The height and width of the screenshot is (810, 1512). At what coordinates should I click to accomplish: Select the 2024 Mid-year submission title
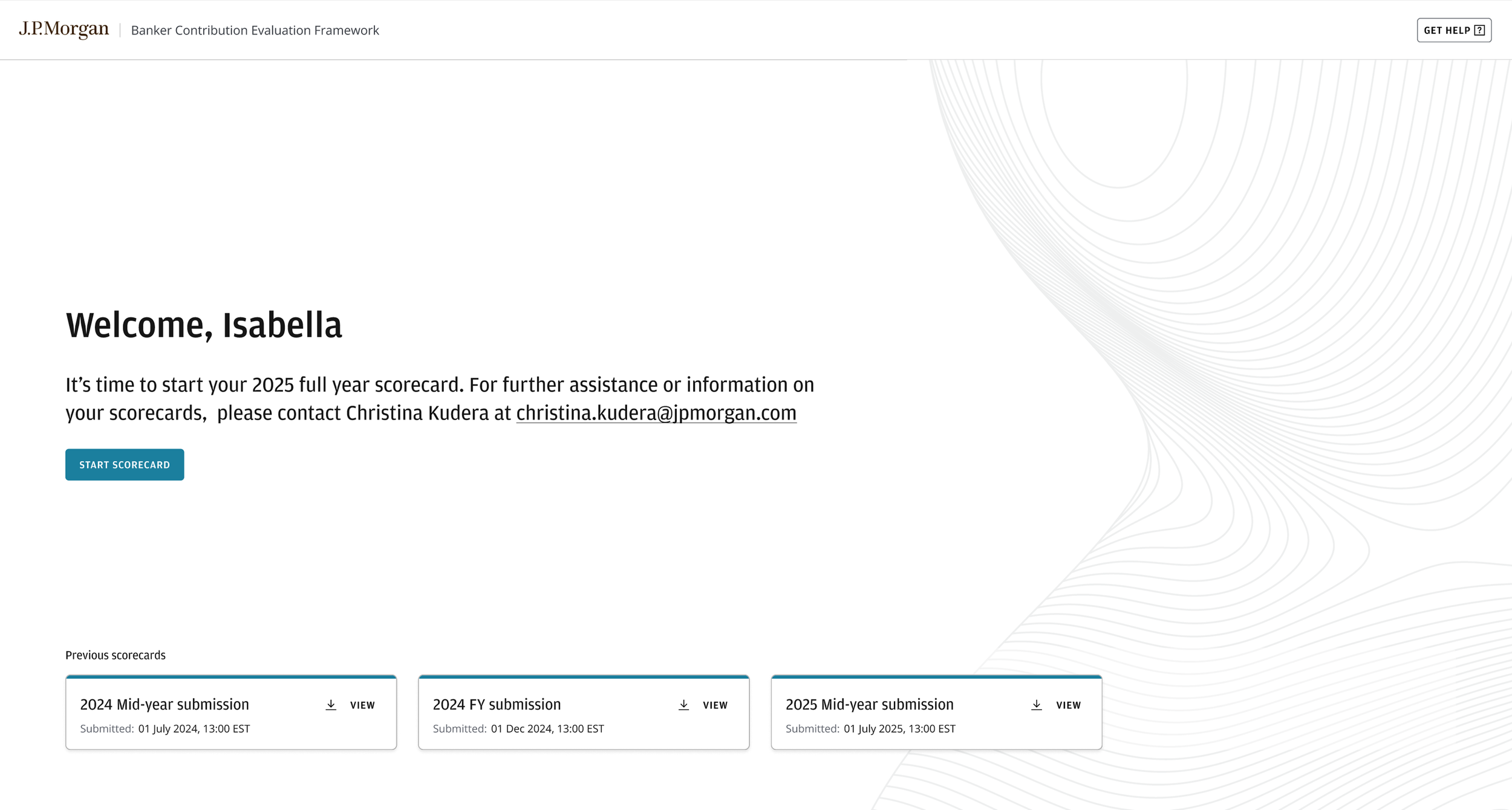tap(165, 705)
